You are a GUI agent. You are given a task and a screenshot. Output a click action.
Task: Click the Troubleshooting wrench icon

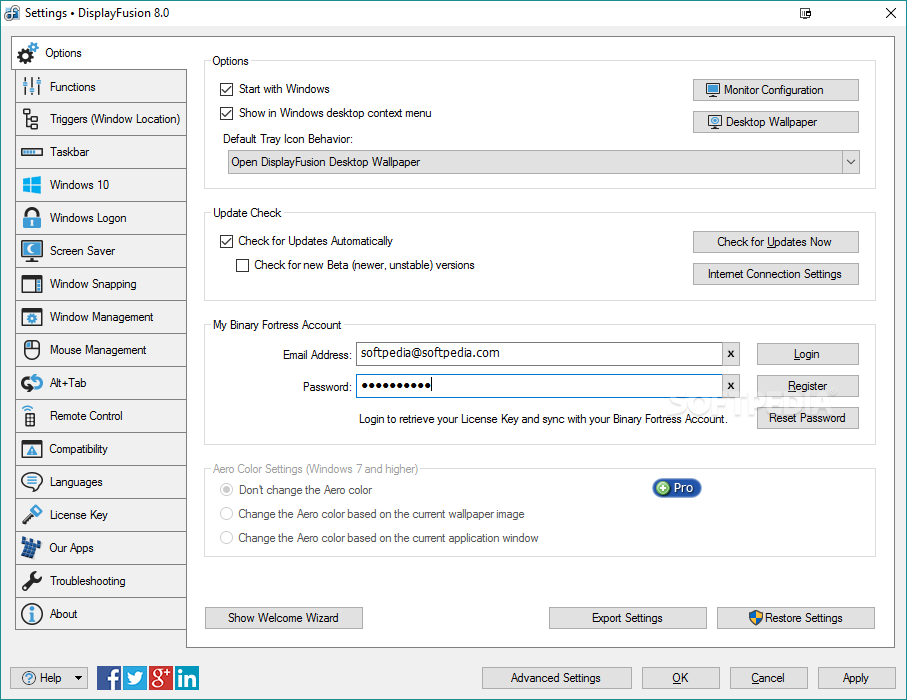point(31,581)
